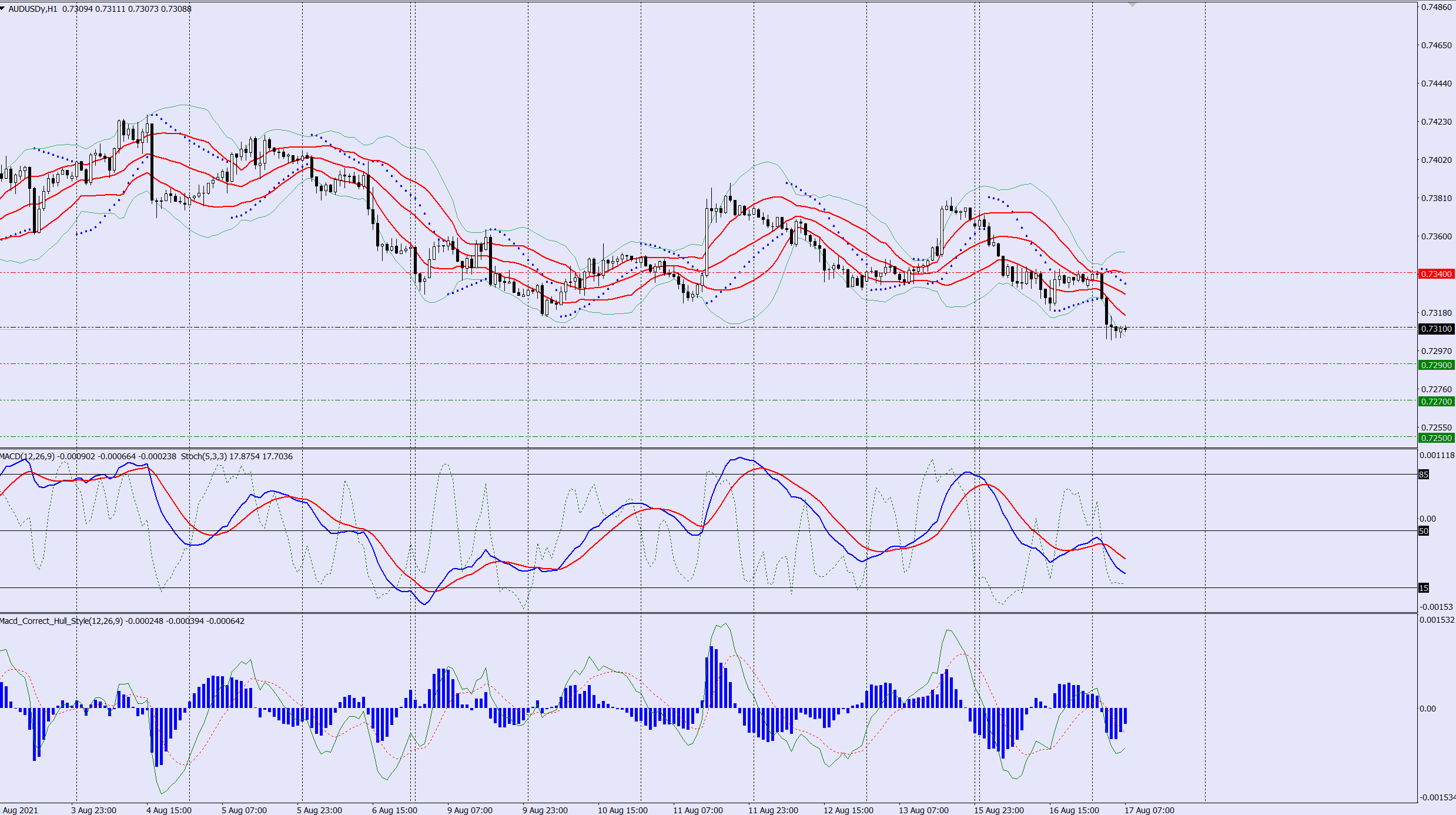Click the 0.74860 price scale value
The width and height of the screenshot is (1456, 815).
1437,7
